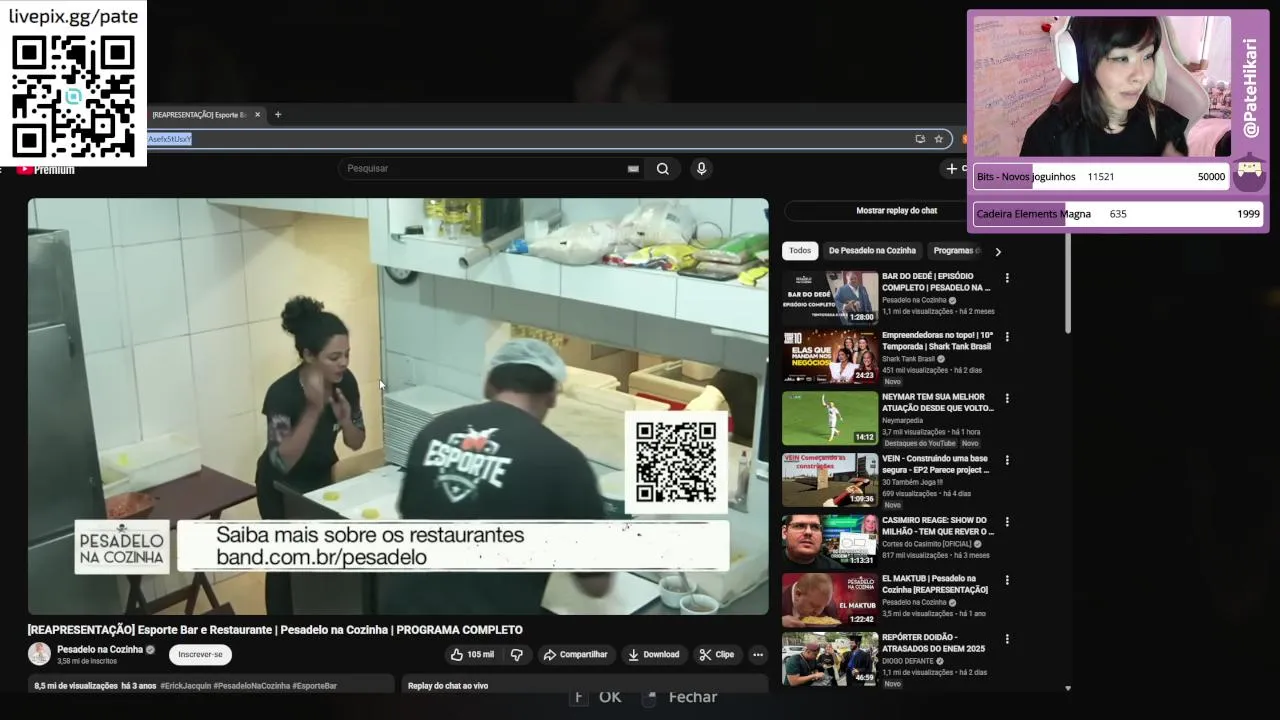Click #ErickJacquin hashtag

[185, 686]
